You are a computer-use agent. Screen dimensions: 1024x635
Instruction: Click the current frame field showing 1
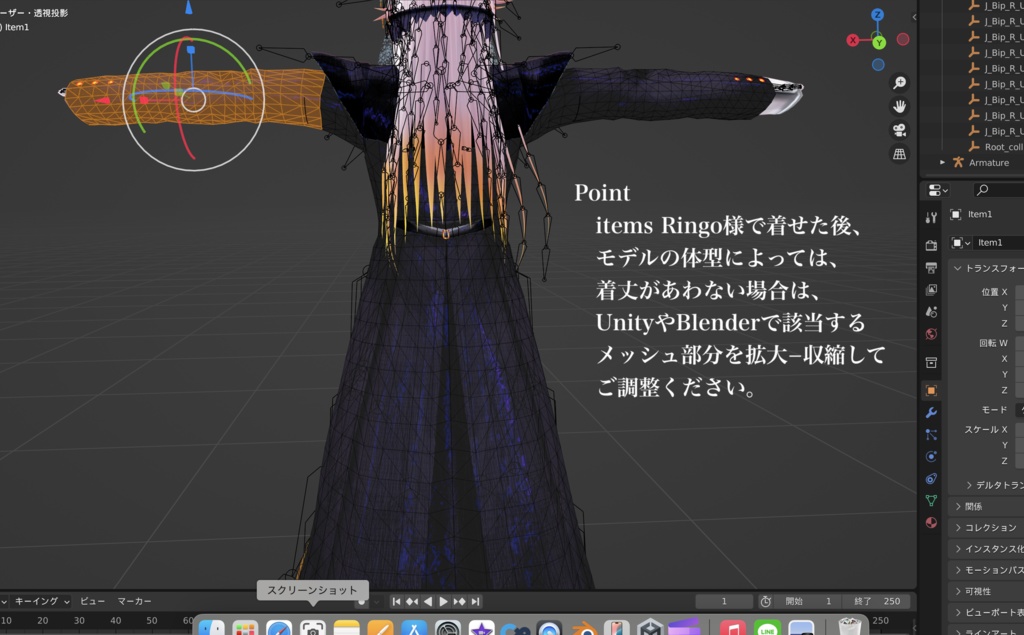[724, 601]
